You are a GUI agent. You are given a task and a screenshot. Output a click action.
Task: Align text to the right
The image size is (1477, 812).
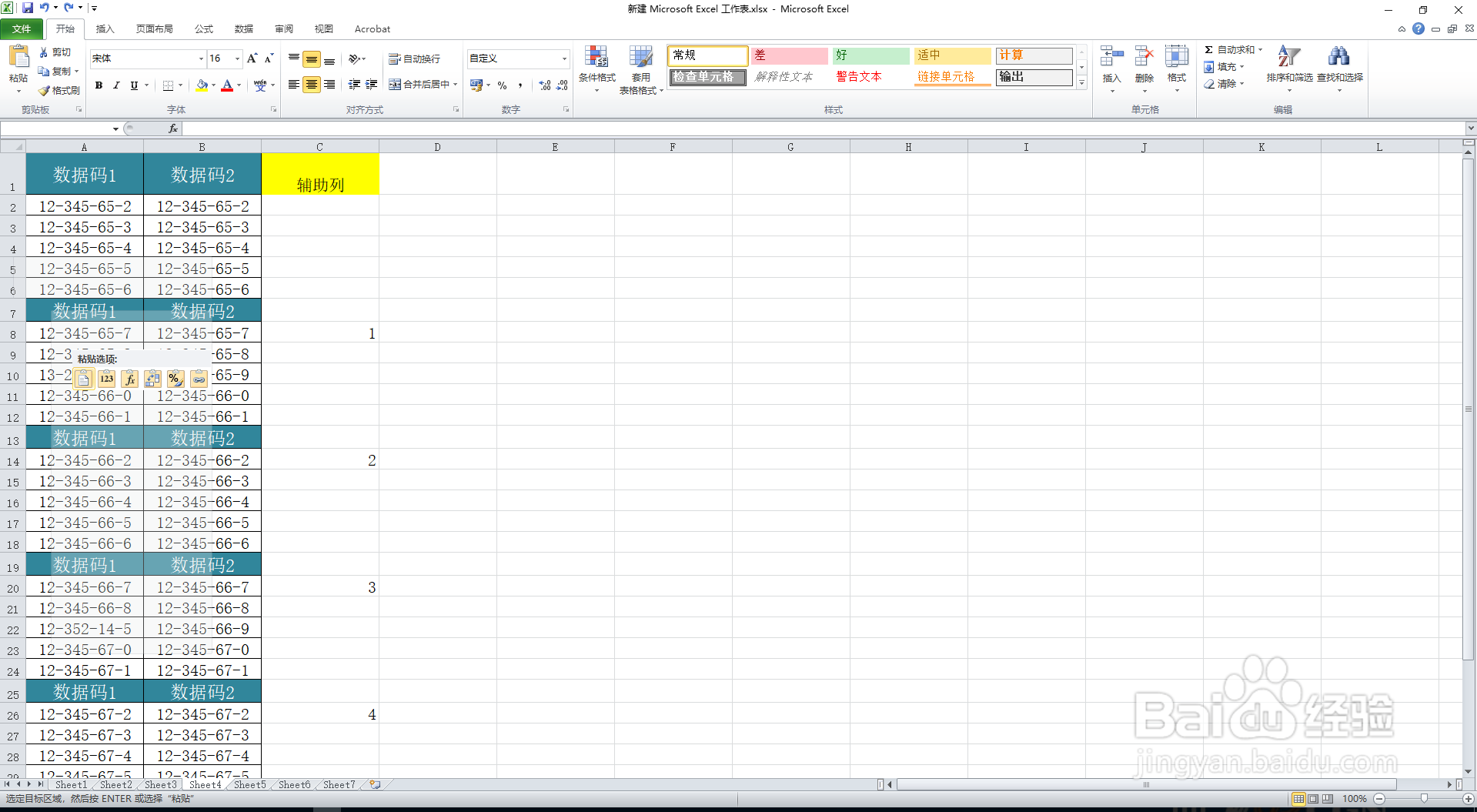pyautogui.click(x=329, y=85)
